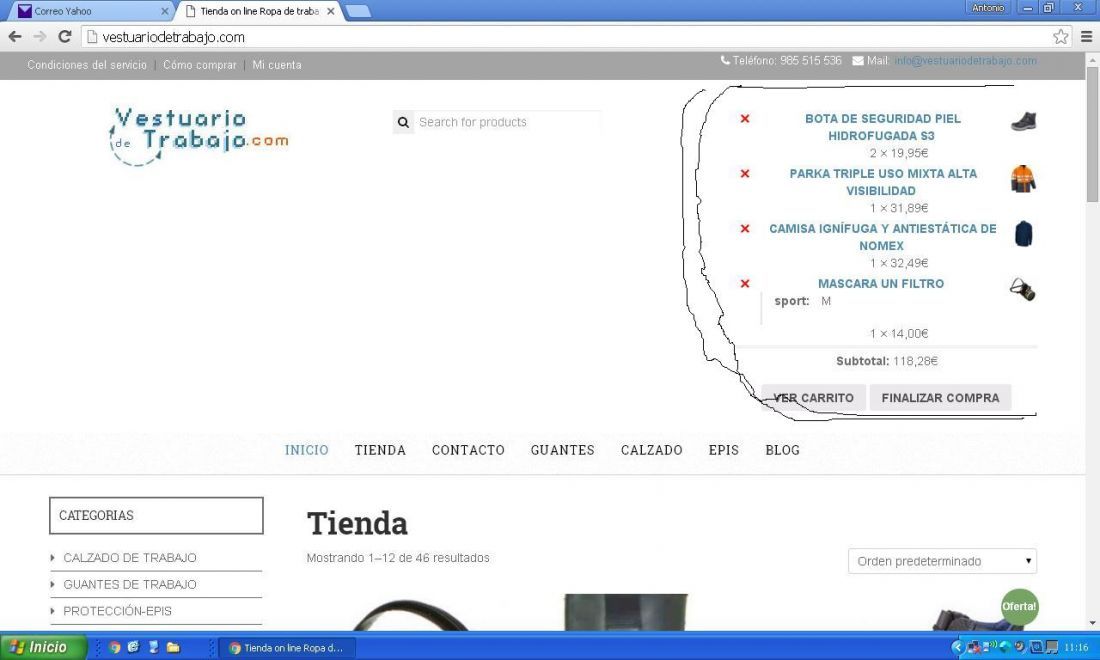Open the folder icon in quick launch
The height and width of the screenshot is (660, 1100).
tap(173, 647)
